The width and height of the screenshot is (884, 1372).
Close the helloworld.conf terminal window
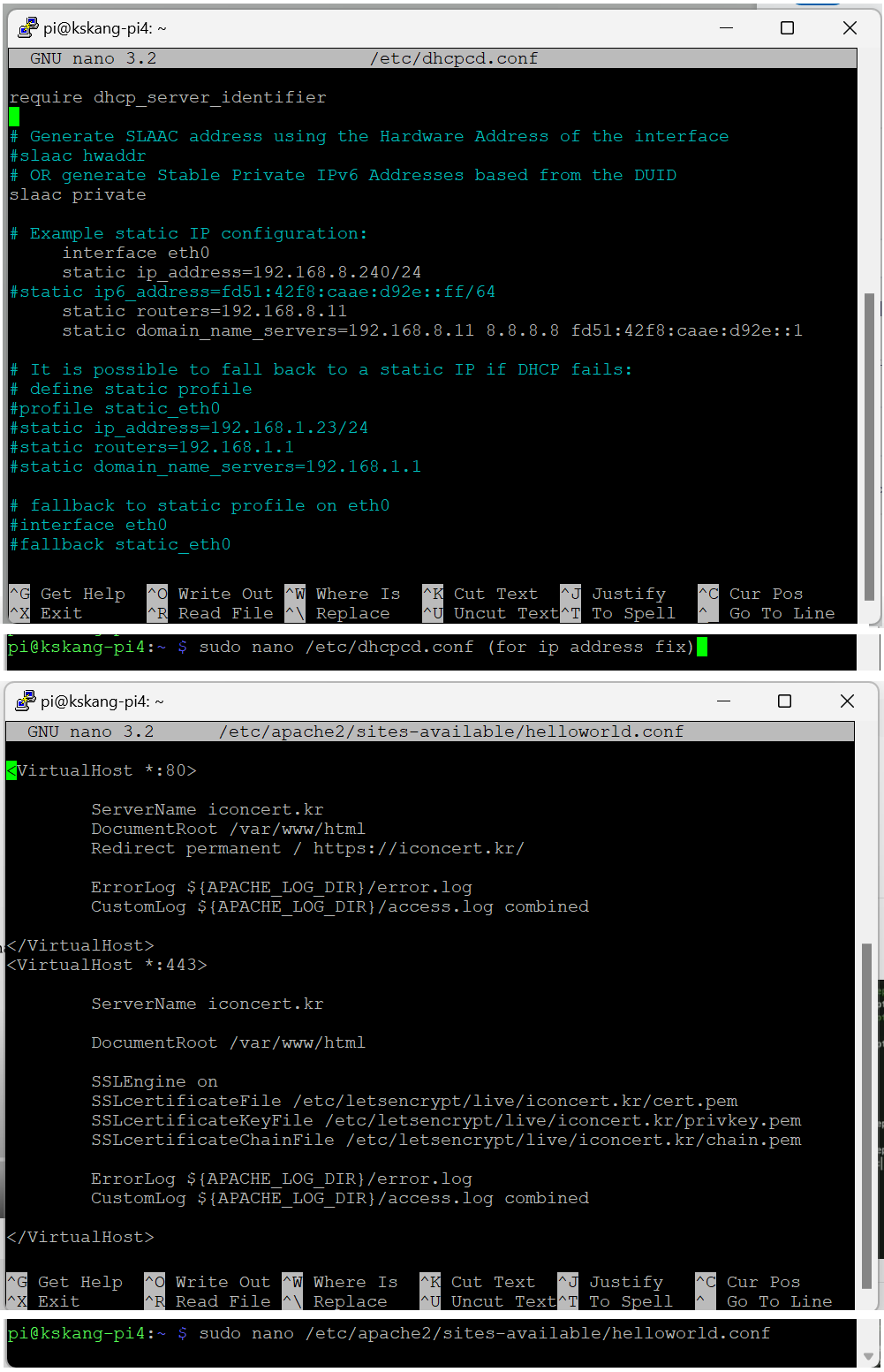[847, 701]
